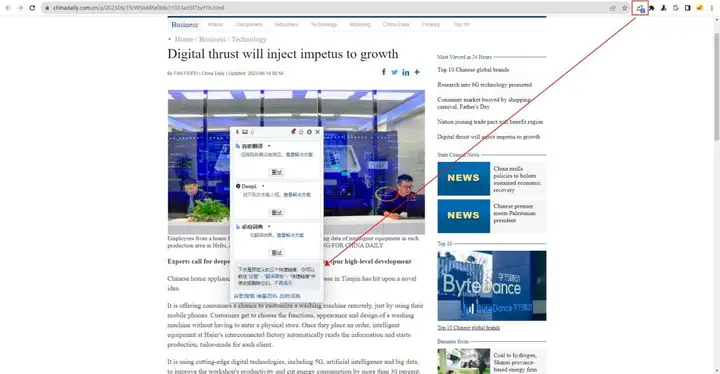
Task: Click the microphone icon in translator popup
Action: pyautogui.click(x=252, y=132)
